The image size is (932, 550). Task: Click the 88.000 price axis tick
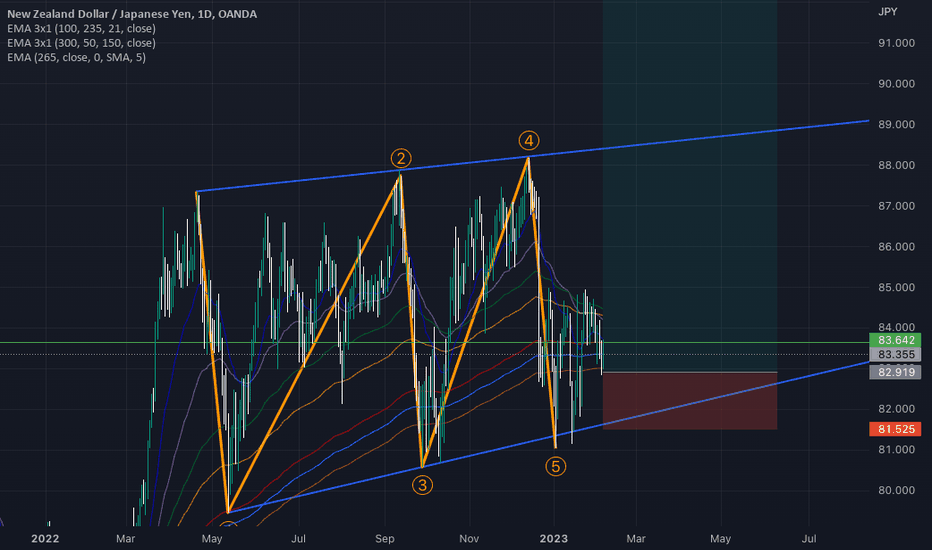896,165
